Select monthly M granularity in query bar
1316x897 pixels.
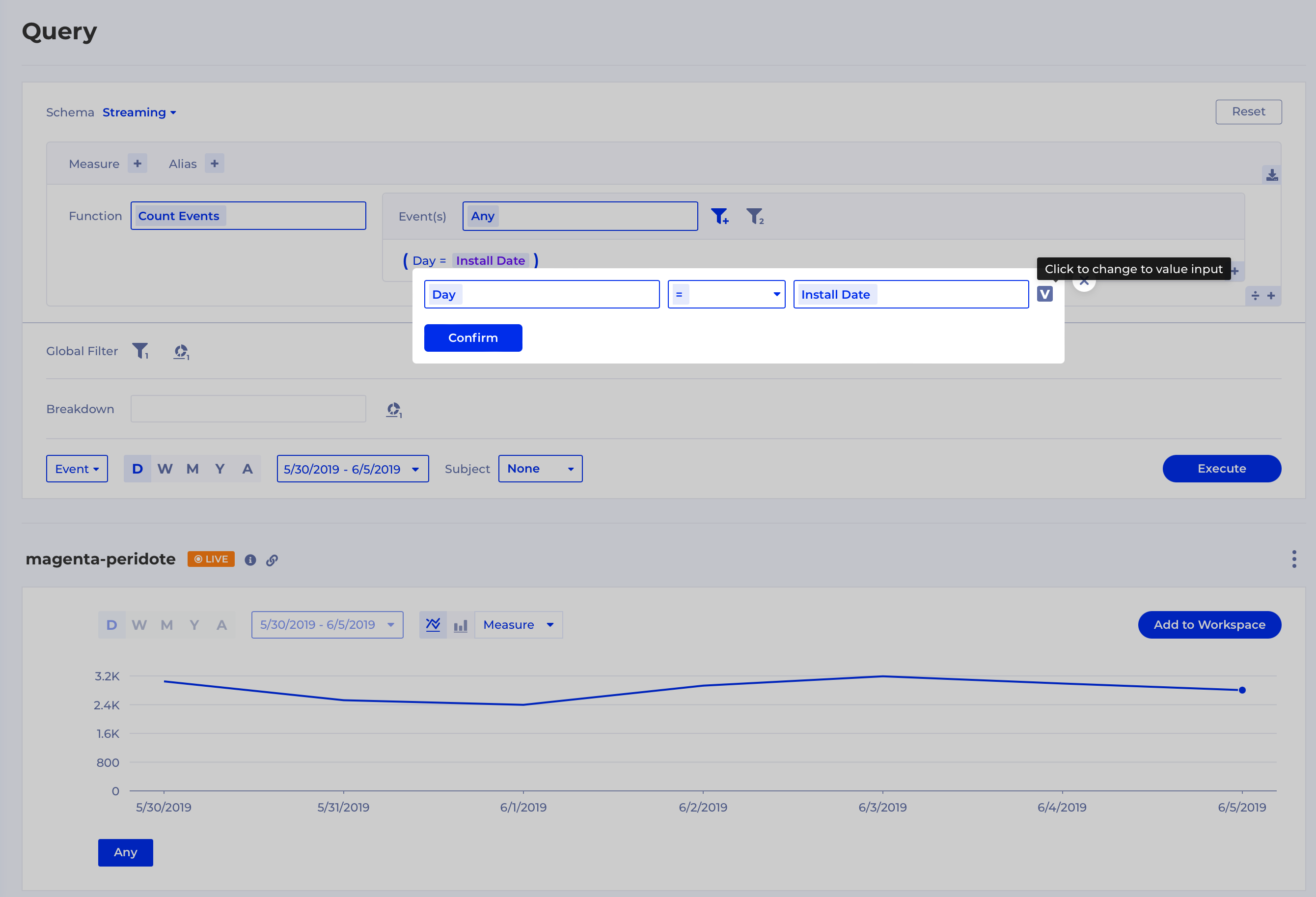(x=192, y=469)
